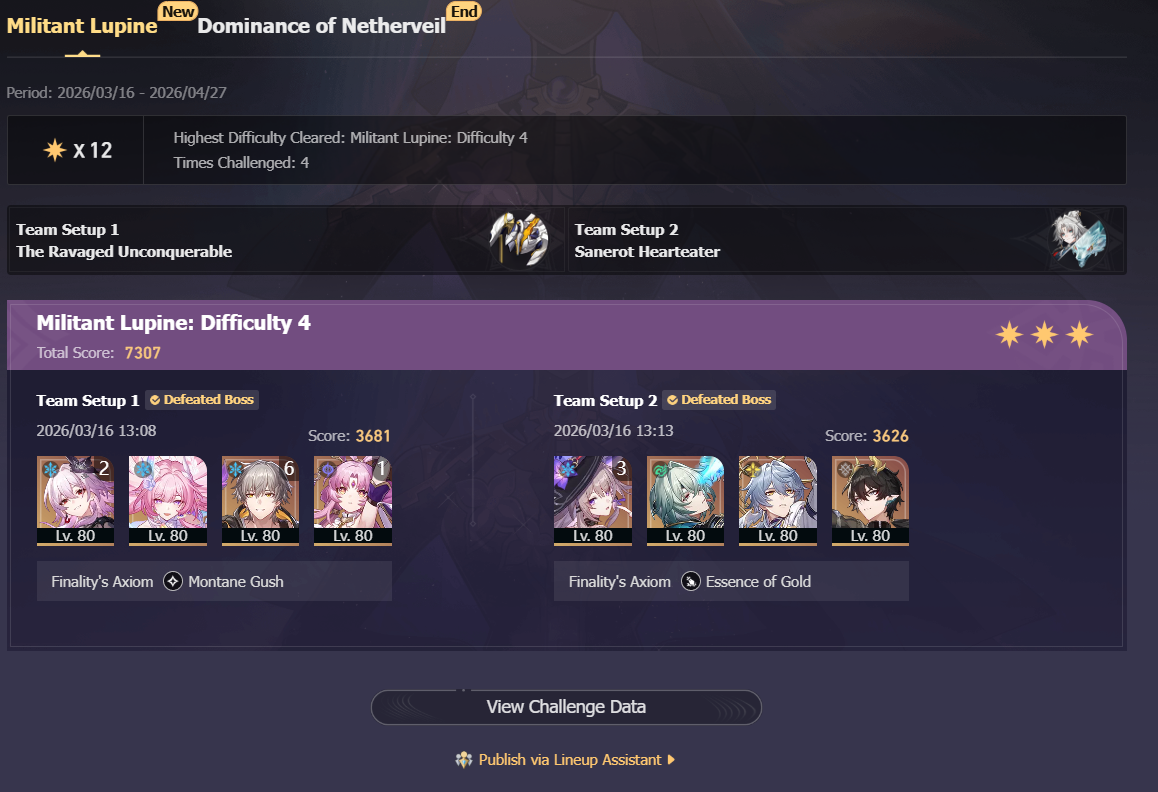The width and height of the screenshot is (1158, 792).
Task: Select gray-haired character with eidolon 6
Action: click(260, 501)
